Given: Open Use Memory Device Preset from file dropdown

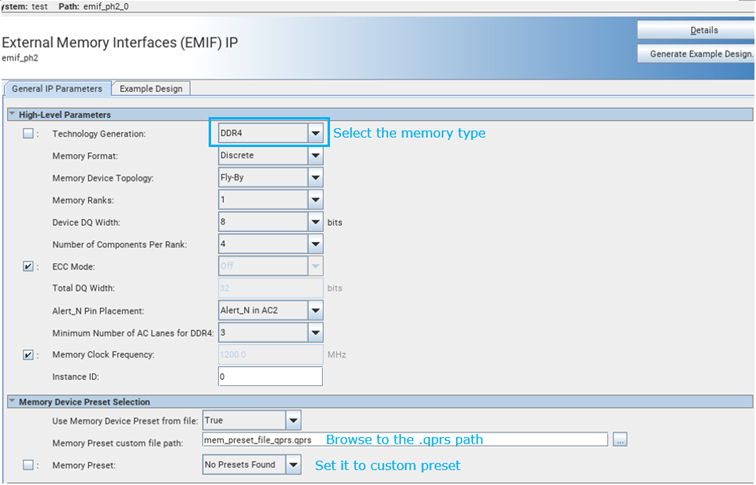Looking at the screenshot, I should point(252,420).
